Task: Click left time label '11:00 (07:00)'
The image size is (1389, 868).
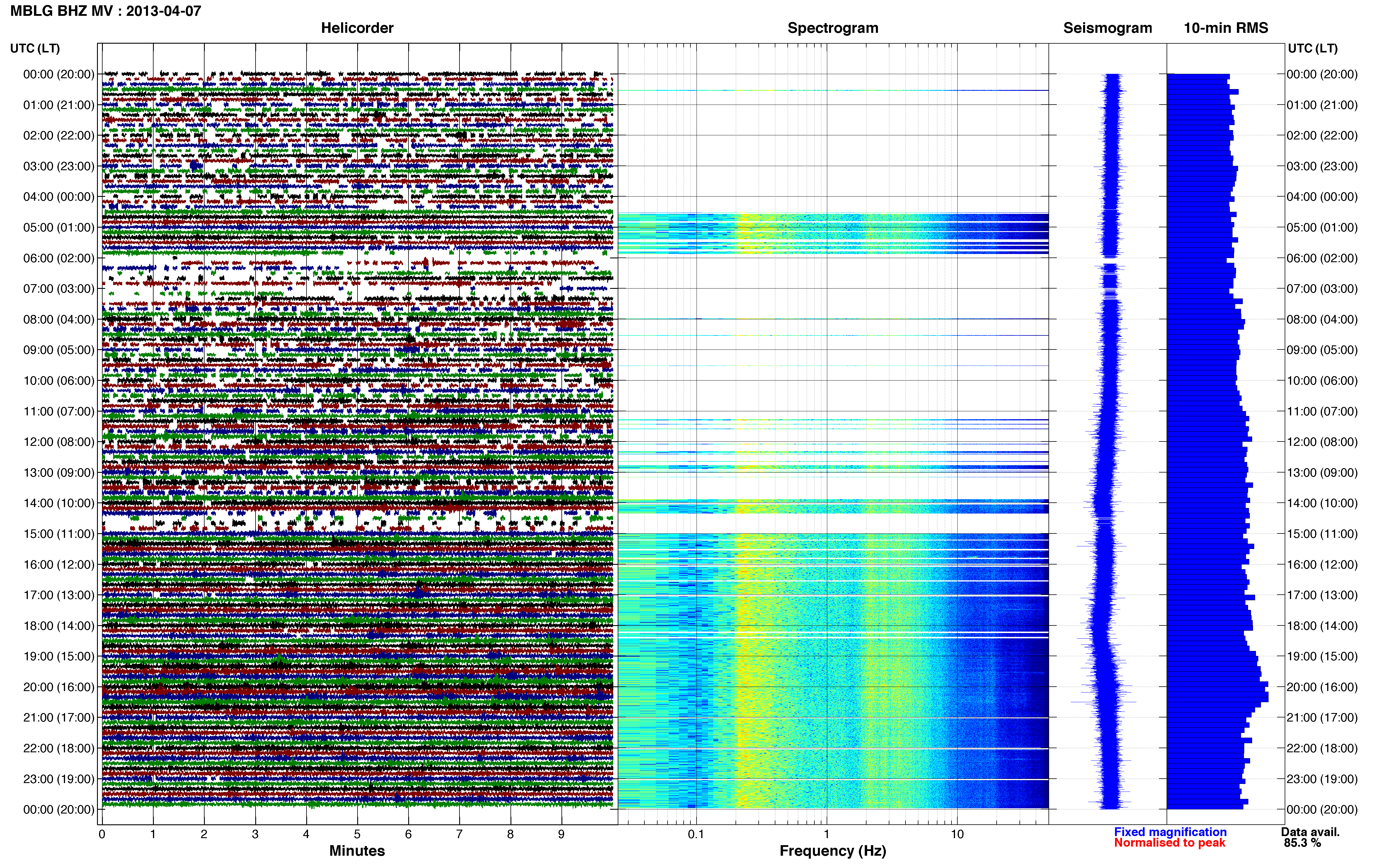Action: [59, 411]
